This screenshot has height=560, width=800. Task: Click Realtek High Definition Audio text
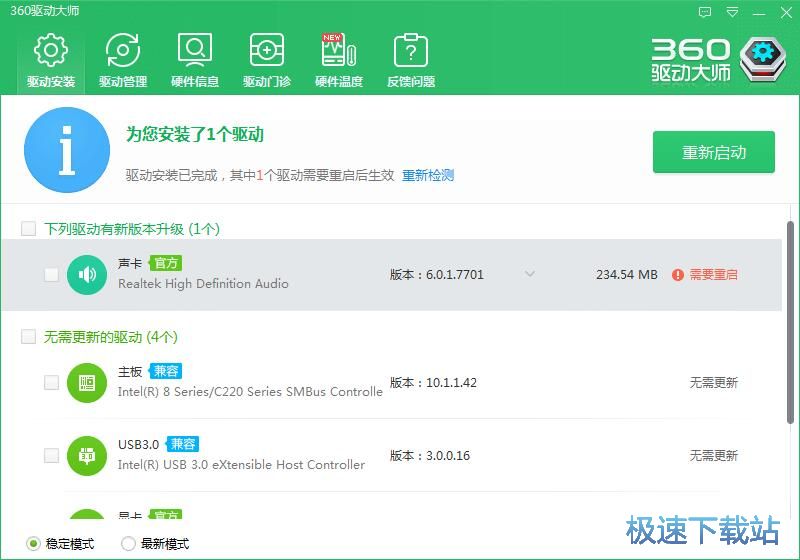pyautogui.click(x=203, y=284)
